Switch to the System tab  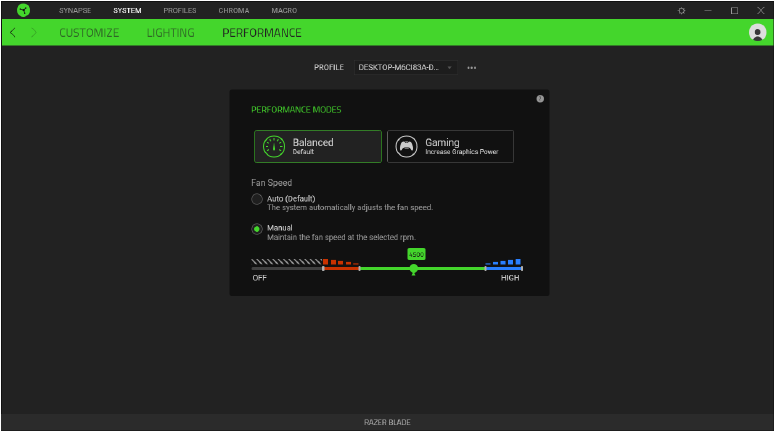point(127,10)
